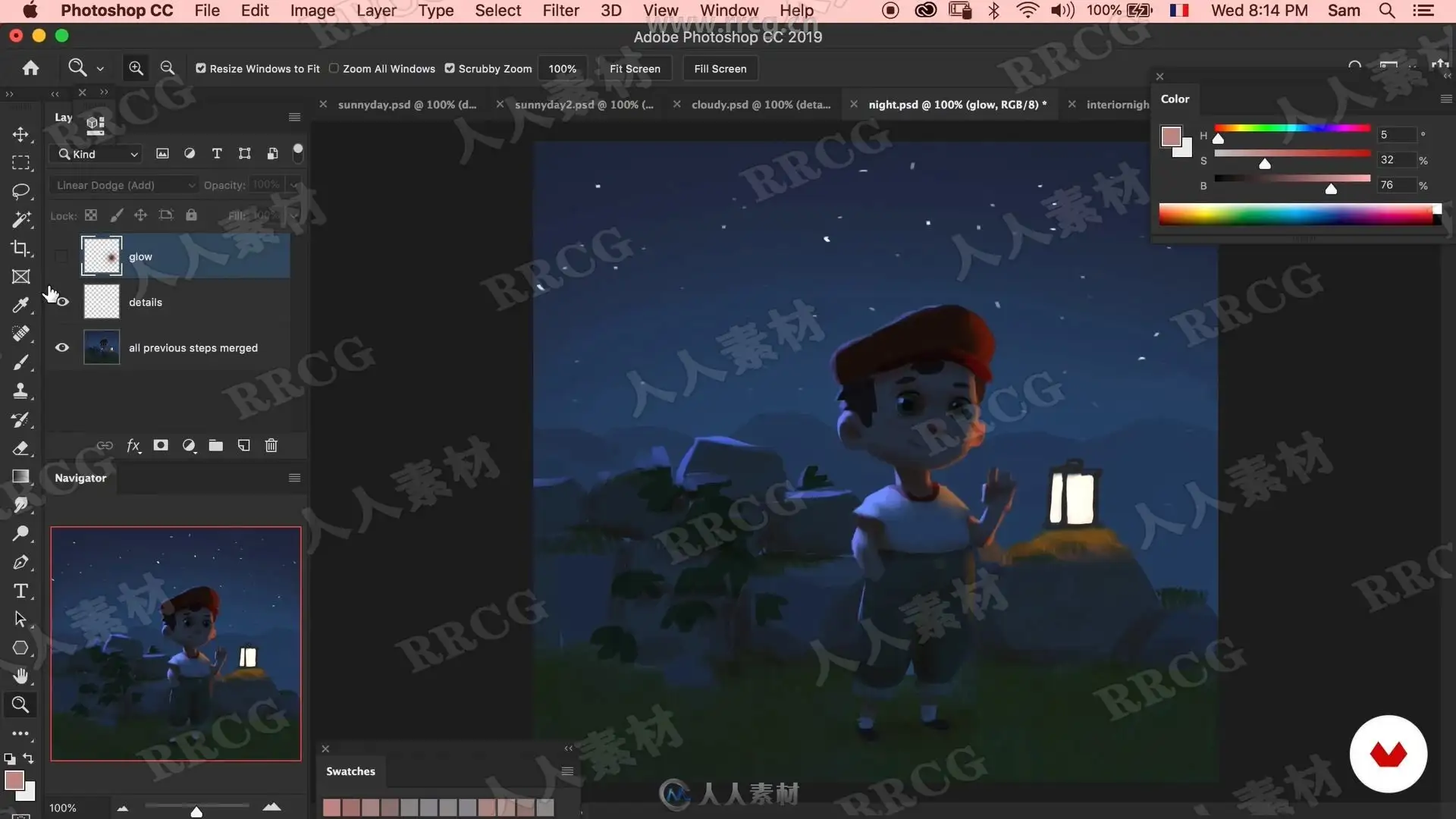Image resolution: width=1456 pixels, height=819 pixels.
Task: Click the delete layer trash icon
Action: [x=271, y=445]
